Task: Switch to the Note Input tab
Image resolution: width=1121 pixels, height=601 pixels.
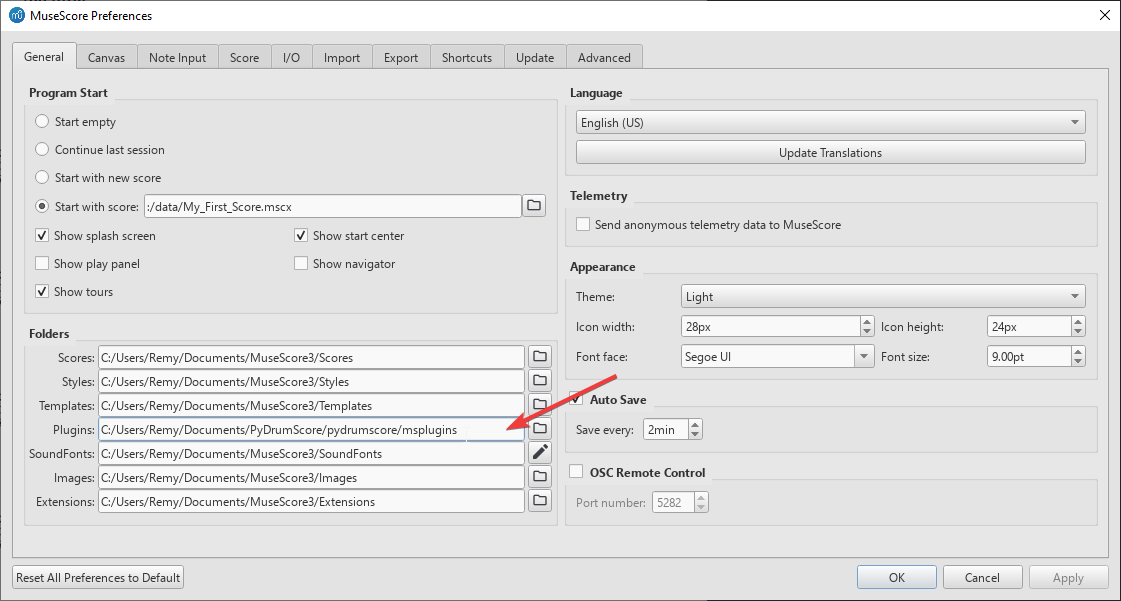Action: (177, 57)
